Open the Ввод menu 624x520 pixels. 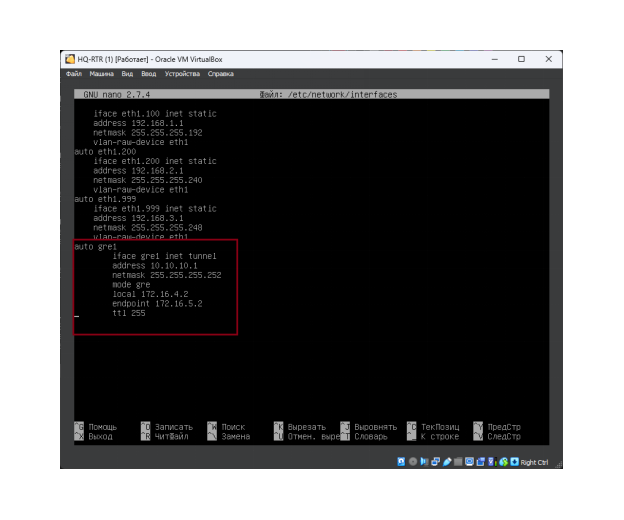point(148,74)
